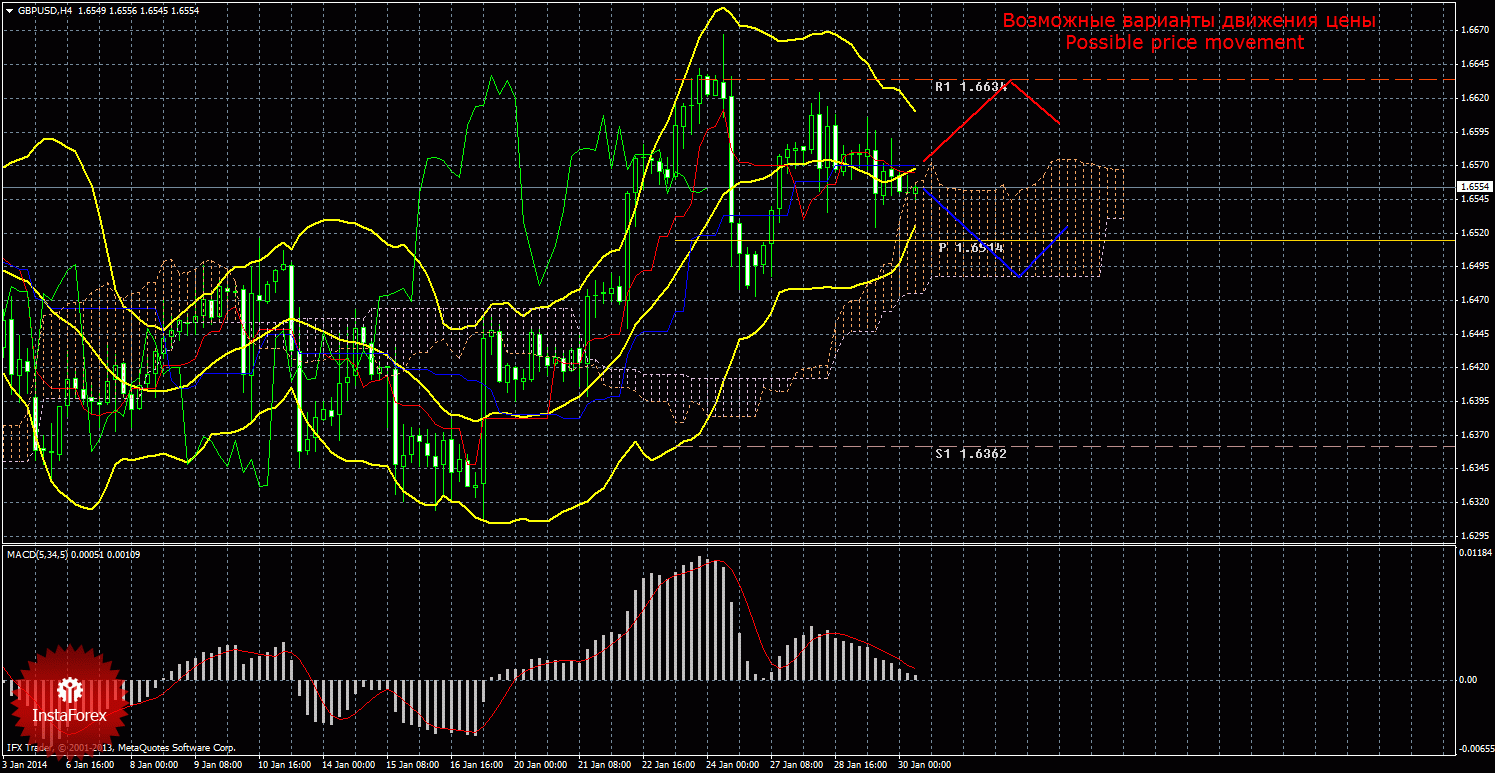Click the 1.6595 price axis value
The height and width of the screenshot is (773, 1495).
pos(1475,131)
